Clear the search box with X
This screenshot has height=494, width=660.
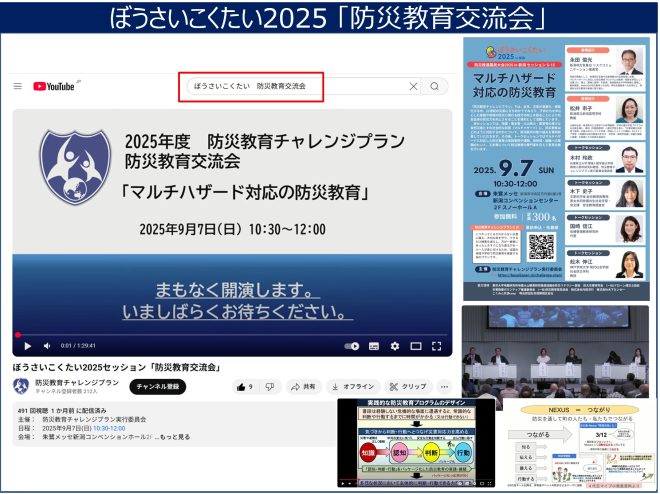414,87
